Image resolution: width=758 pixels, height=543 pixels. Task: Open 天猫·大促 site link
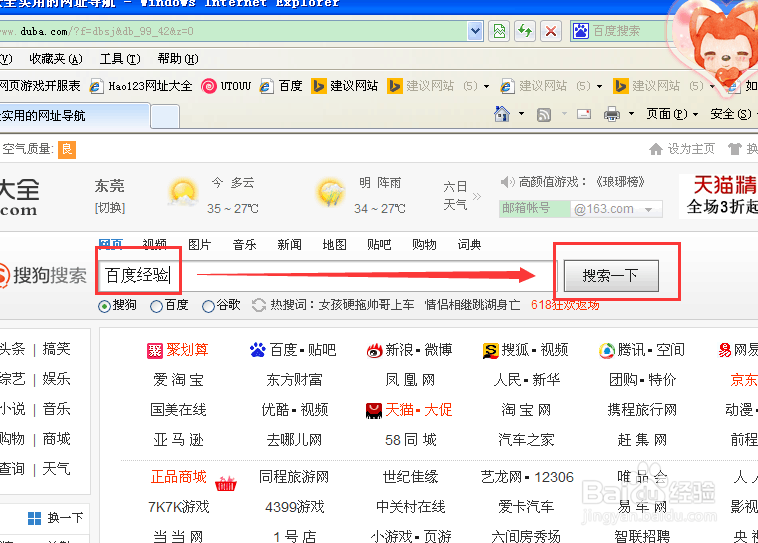409,410
